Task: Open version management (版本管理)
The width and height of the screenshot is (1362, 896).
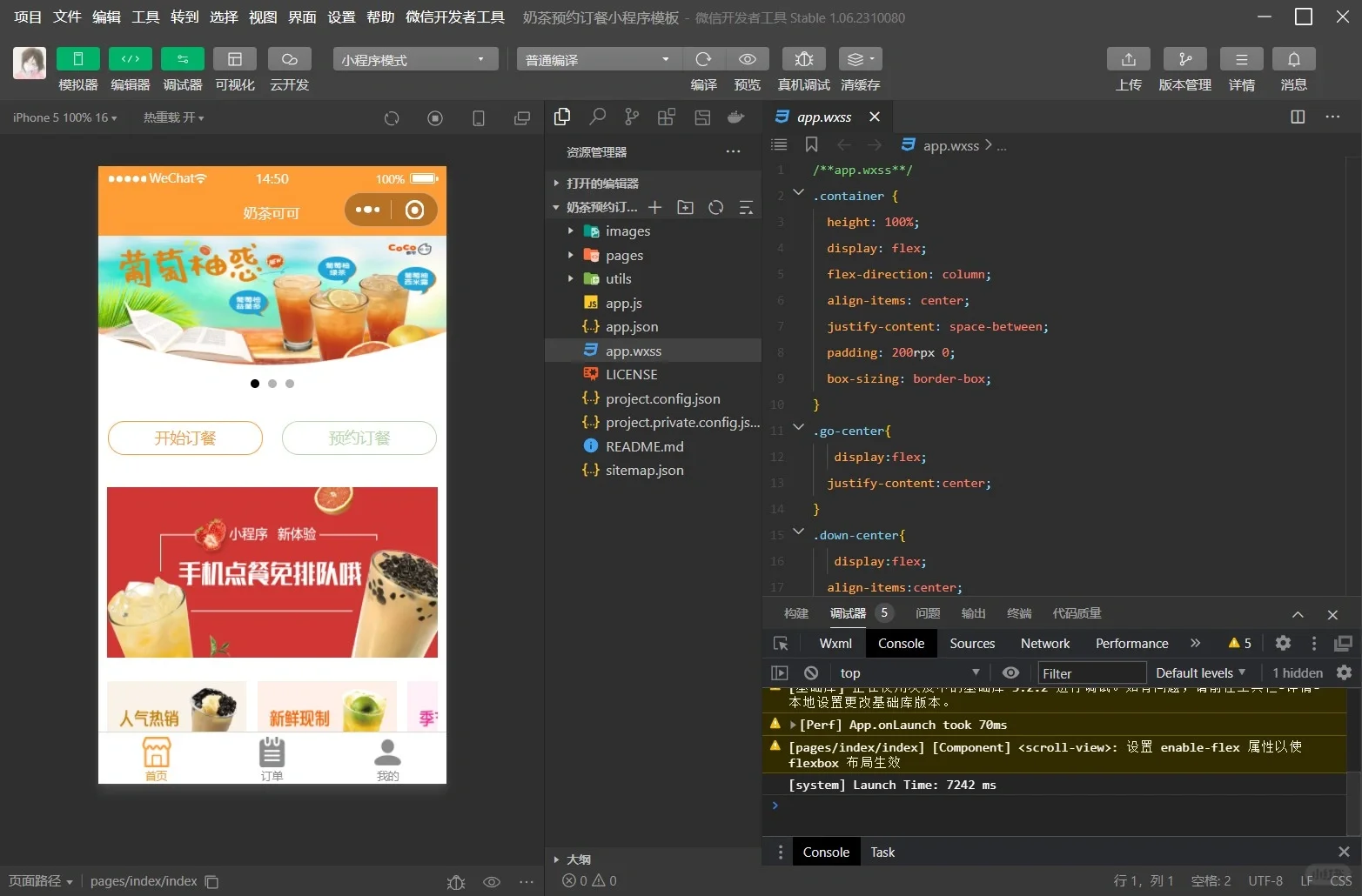Action: click(x=1185, y=58)
